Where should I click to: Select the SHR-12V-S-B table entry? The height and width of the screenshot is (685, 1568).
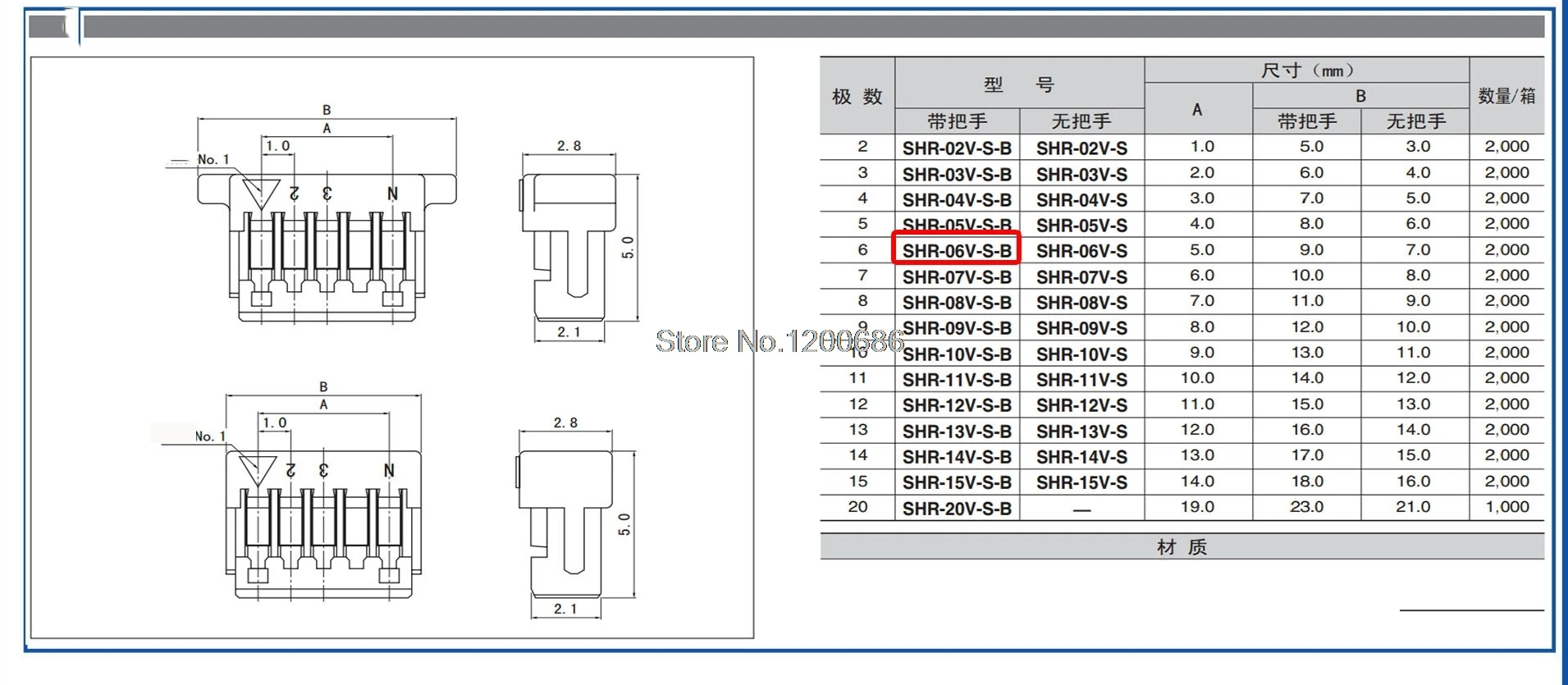pos(957,405)
